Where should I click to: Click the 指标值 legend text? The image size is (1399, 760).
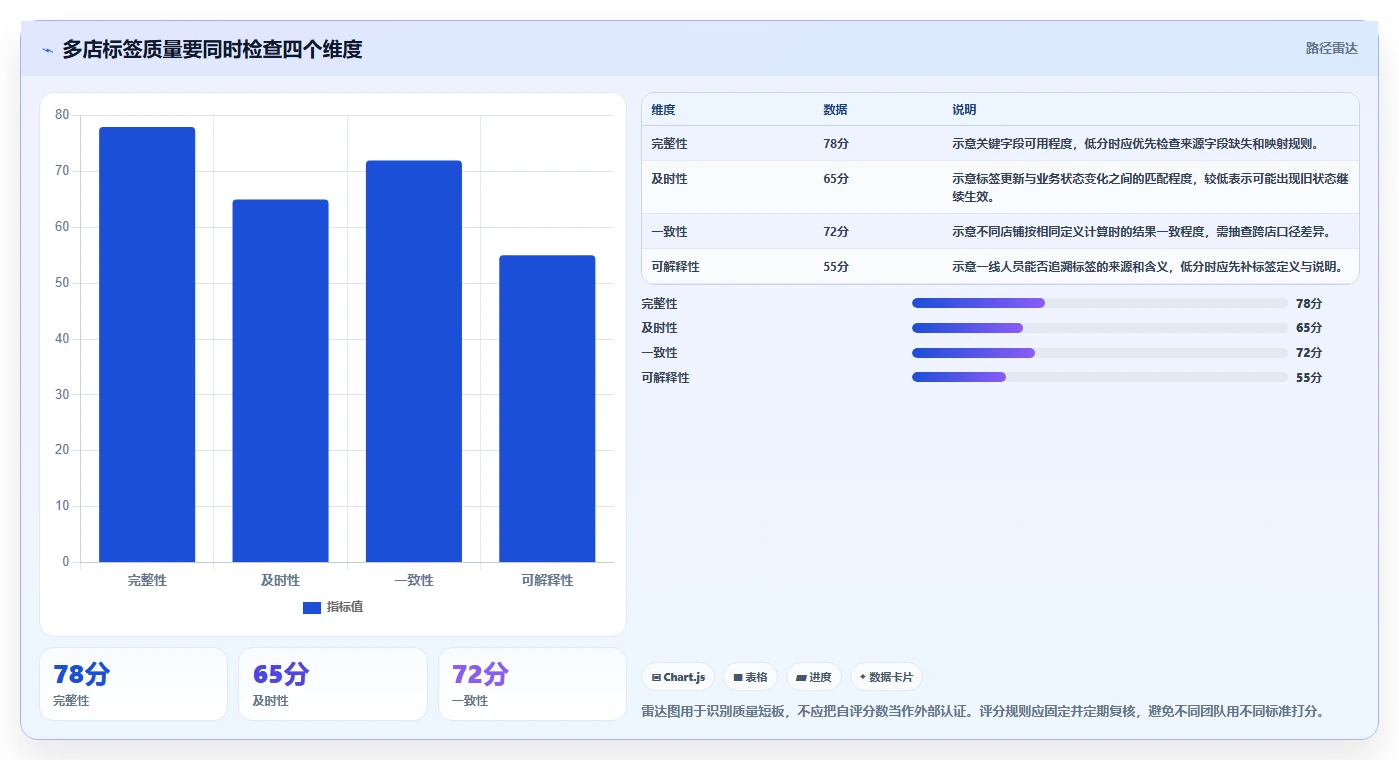[345, 607]
